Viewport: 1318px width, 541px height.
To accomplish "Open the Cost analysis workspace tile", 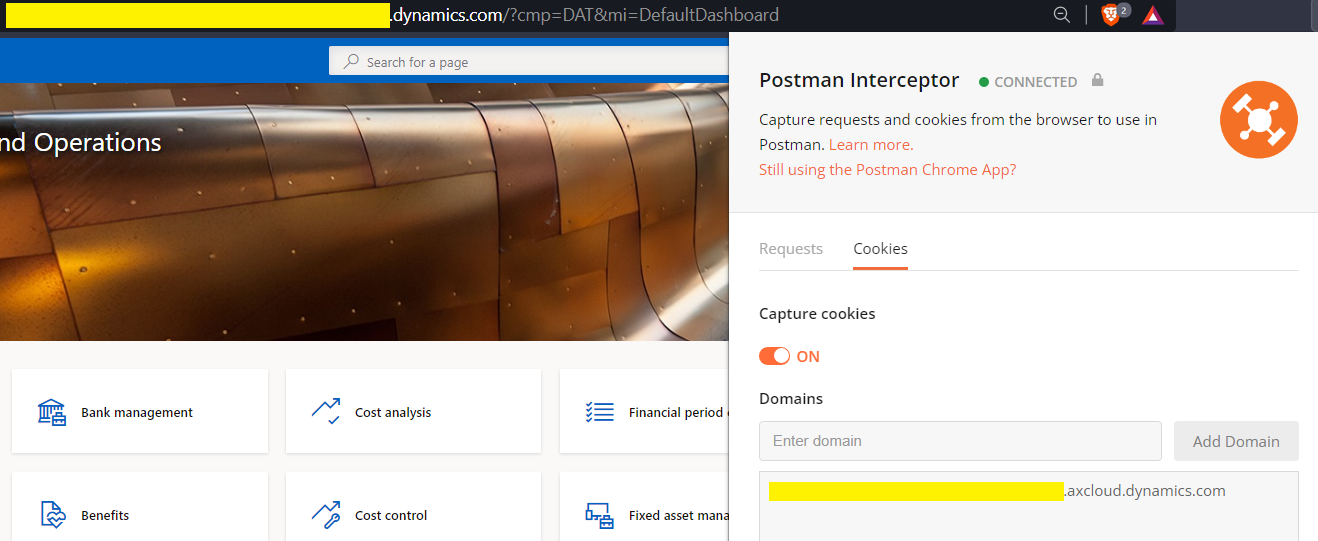I will point(413,411).
